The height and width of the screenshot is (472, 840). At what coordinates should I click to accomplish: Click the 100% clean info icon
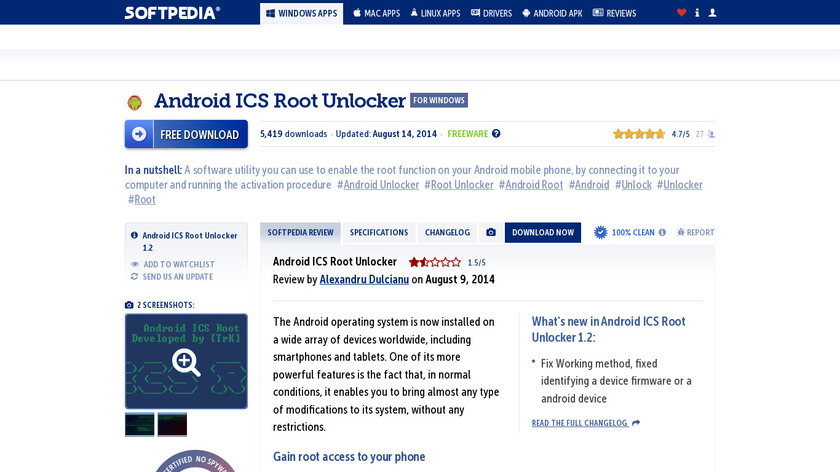click(x=662, y=232)
